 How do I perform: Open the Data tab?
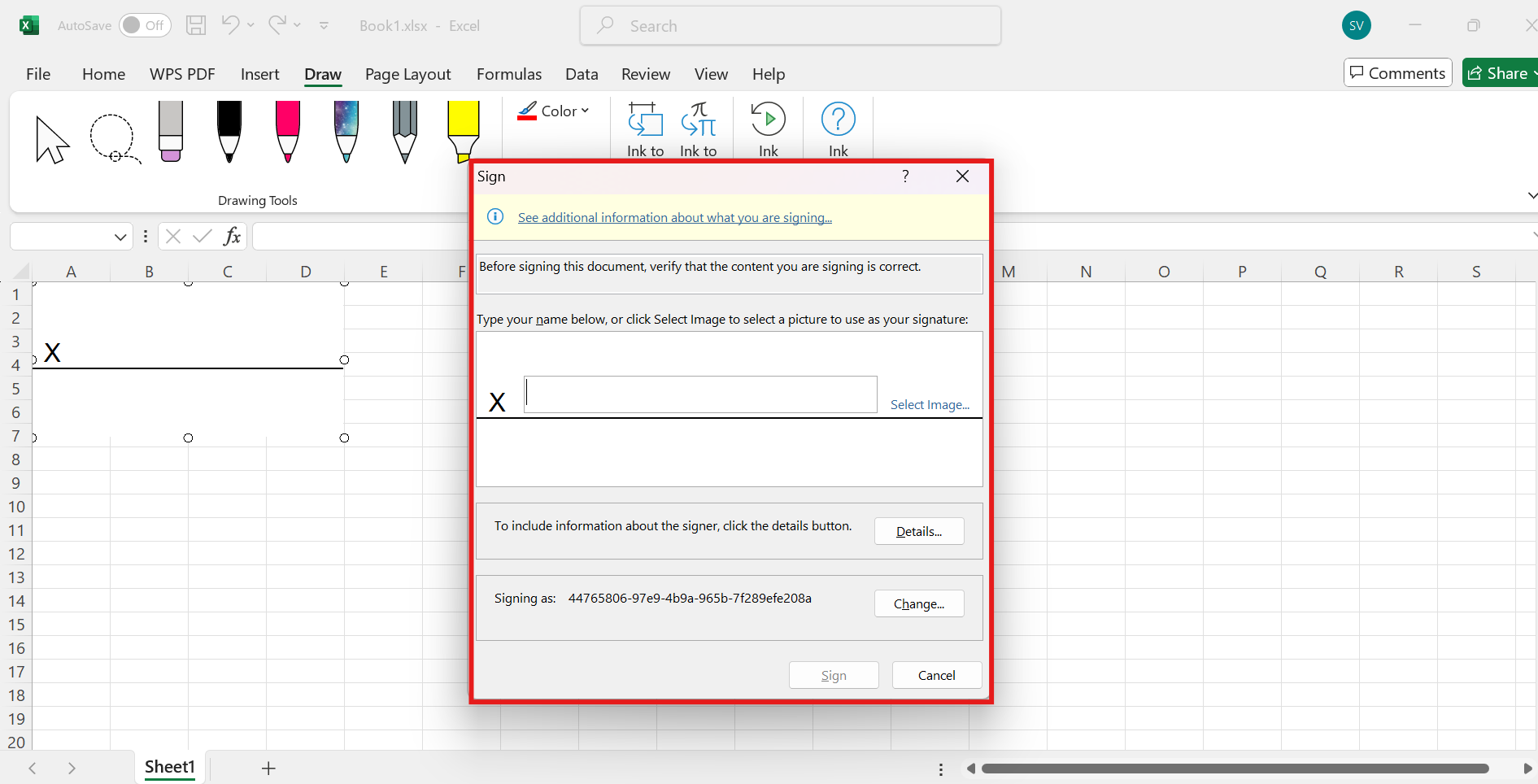[582, 74]
